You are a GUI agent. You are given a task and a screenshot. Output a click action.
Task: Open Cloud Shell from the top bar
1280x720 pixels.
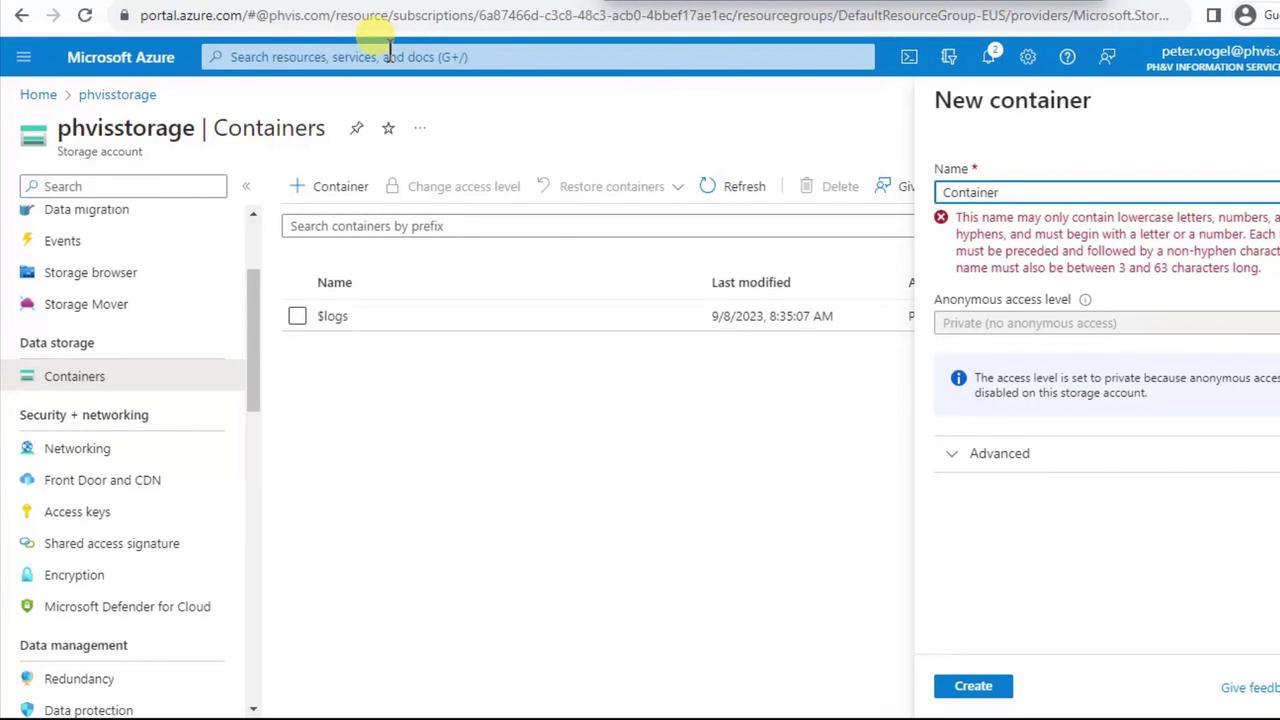pyautogui.click(x=909, y=57)
